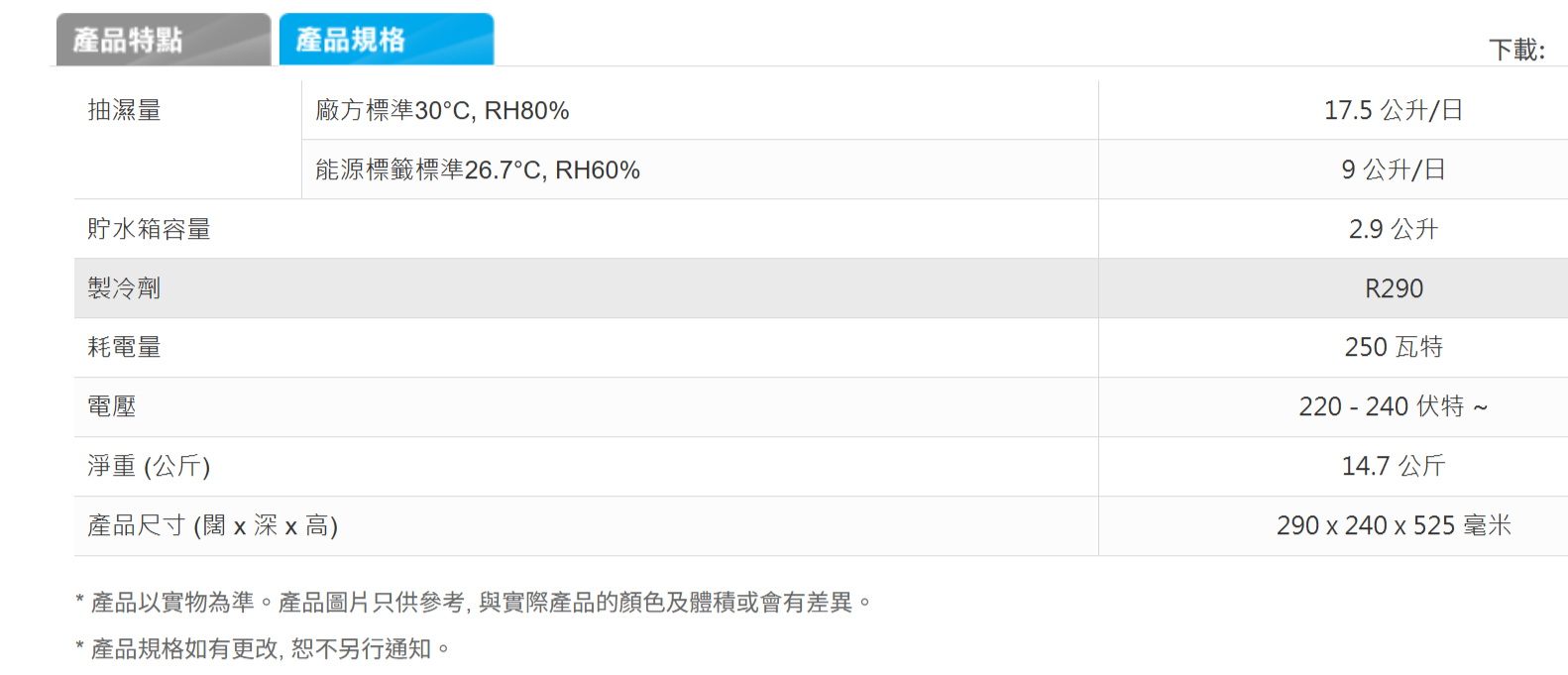
Task: Click the 耗電量 row label
Action: pyautogui.click(x=124, y=347)
